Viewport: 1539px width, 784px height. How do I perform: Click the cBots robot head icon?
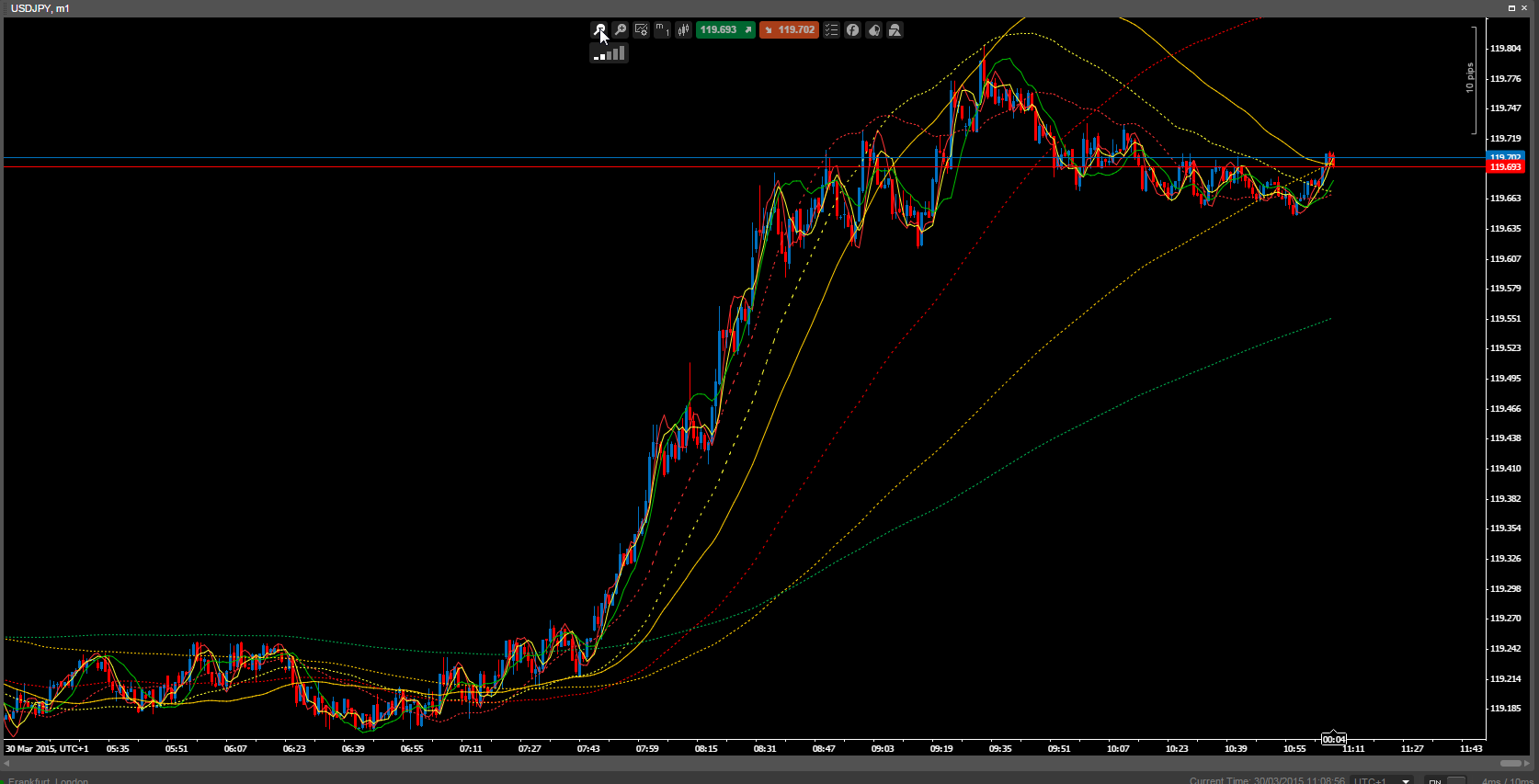873,30
